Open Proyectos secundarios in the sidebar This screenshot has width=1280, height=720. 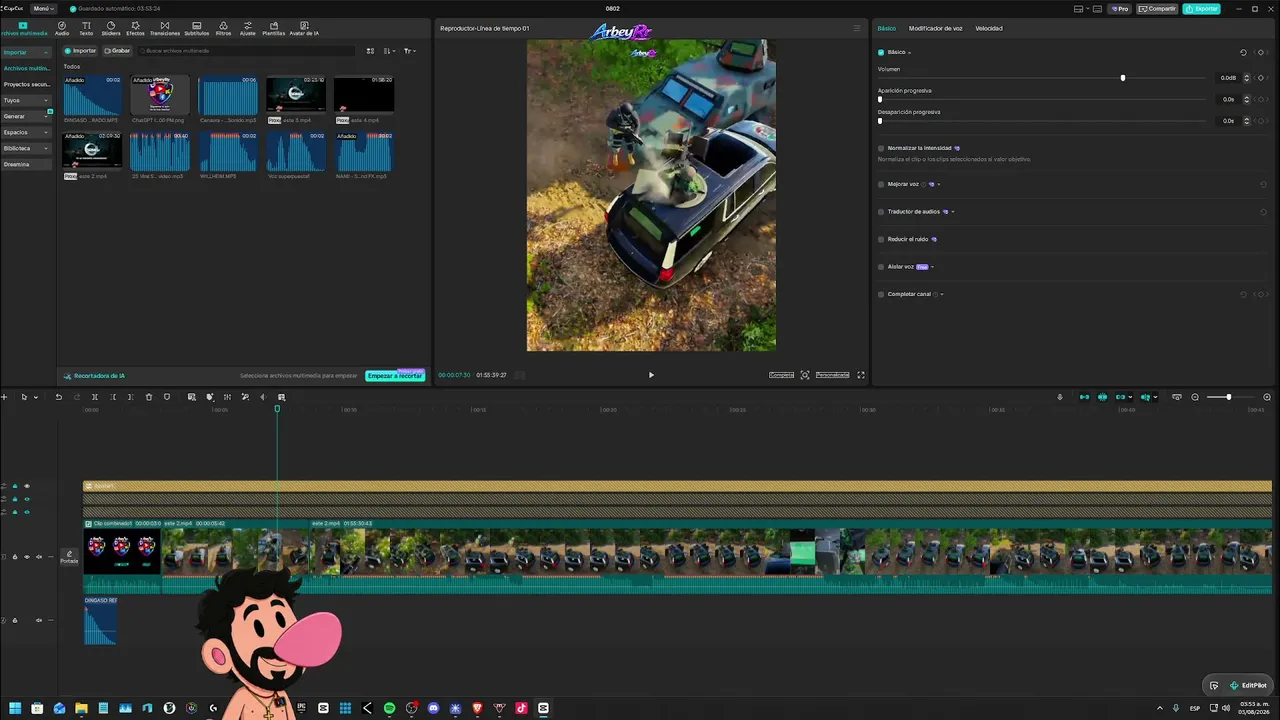[26, 84]
